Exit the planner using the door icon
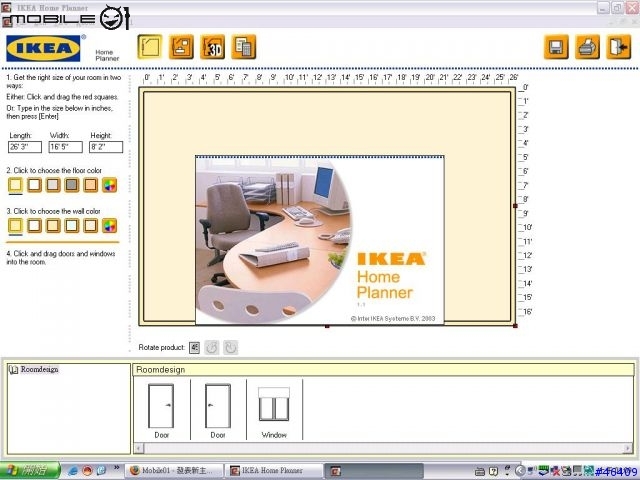Screen dimensions: 640x480 click(x=619, y=47)
